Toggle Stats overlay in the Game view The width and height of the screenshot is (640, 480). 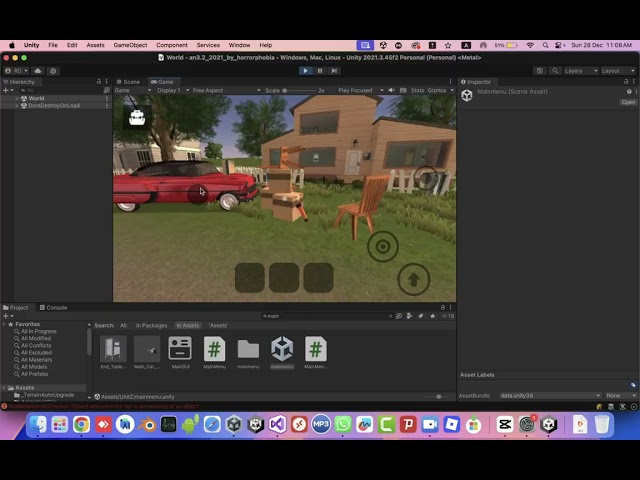[417, 90]
